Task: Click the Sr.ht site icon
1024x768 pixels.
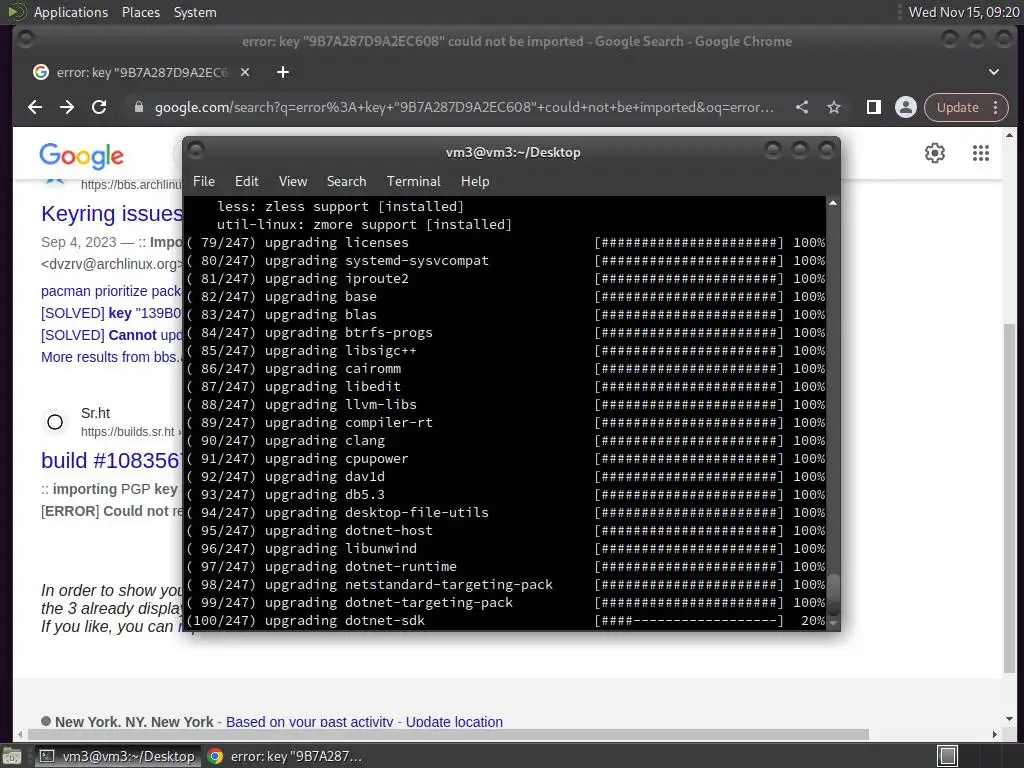Action: point(56,422)
